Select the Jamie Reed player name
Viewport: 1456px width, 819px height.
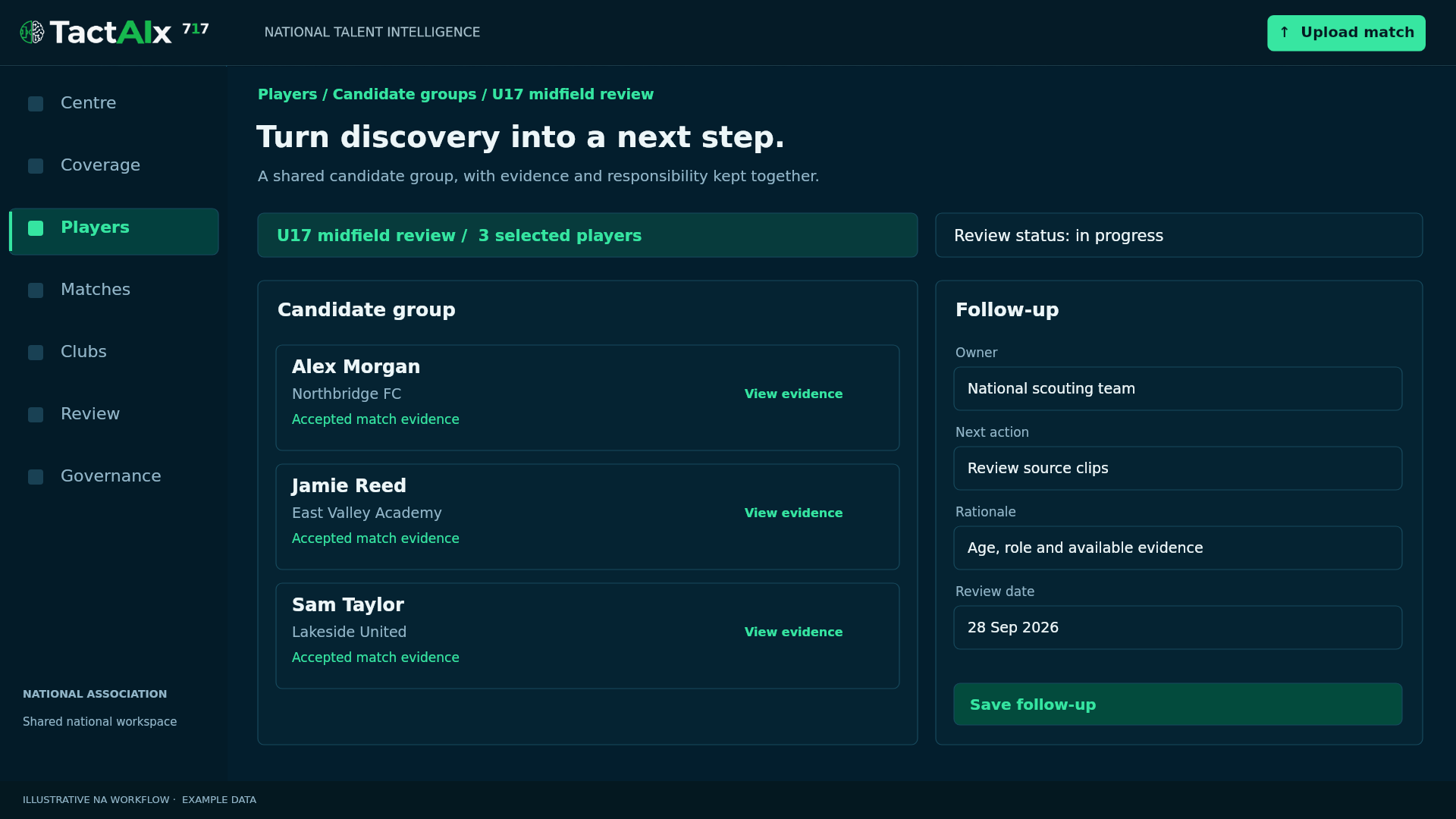[x=349, y=486]
